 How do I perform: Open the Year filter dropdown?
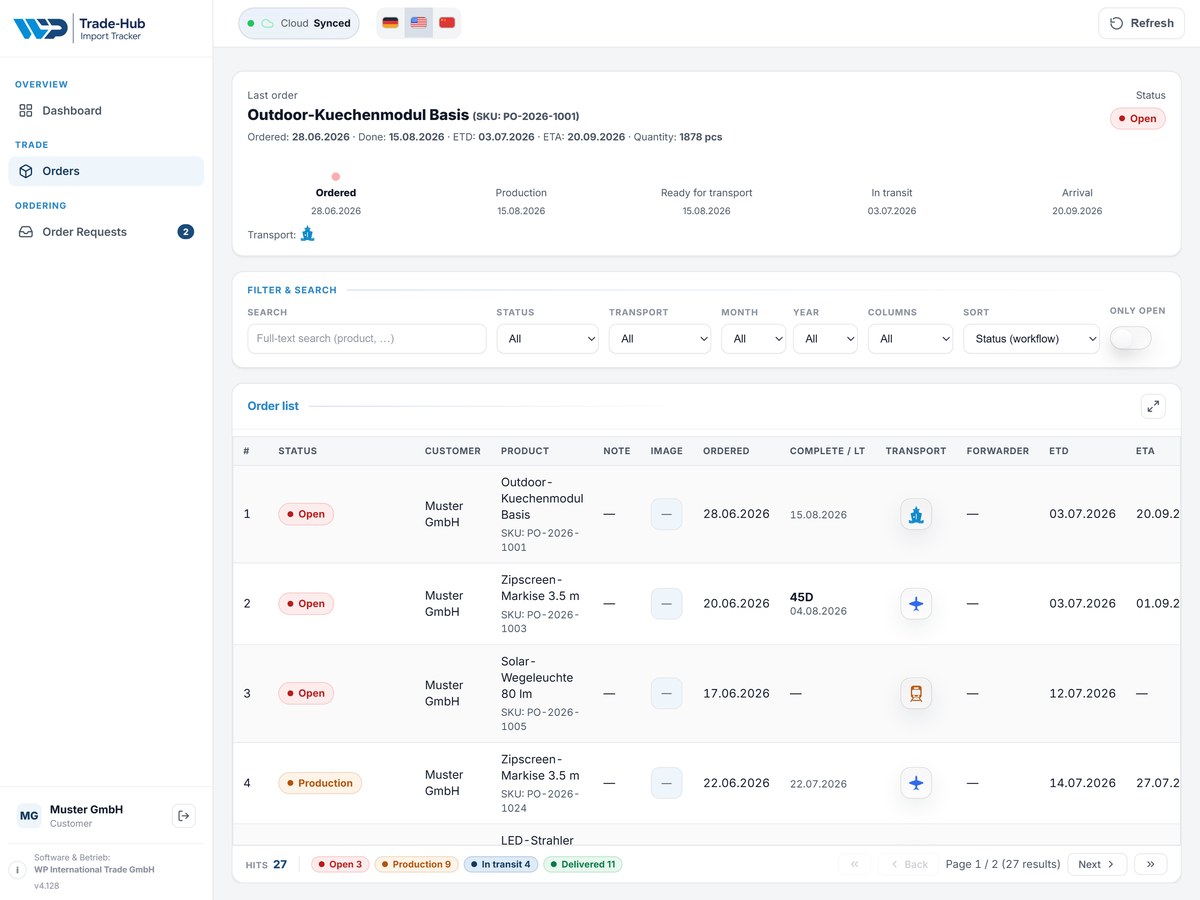(x=825, y=339)
